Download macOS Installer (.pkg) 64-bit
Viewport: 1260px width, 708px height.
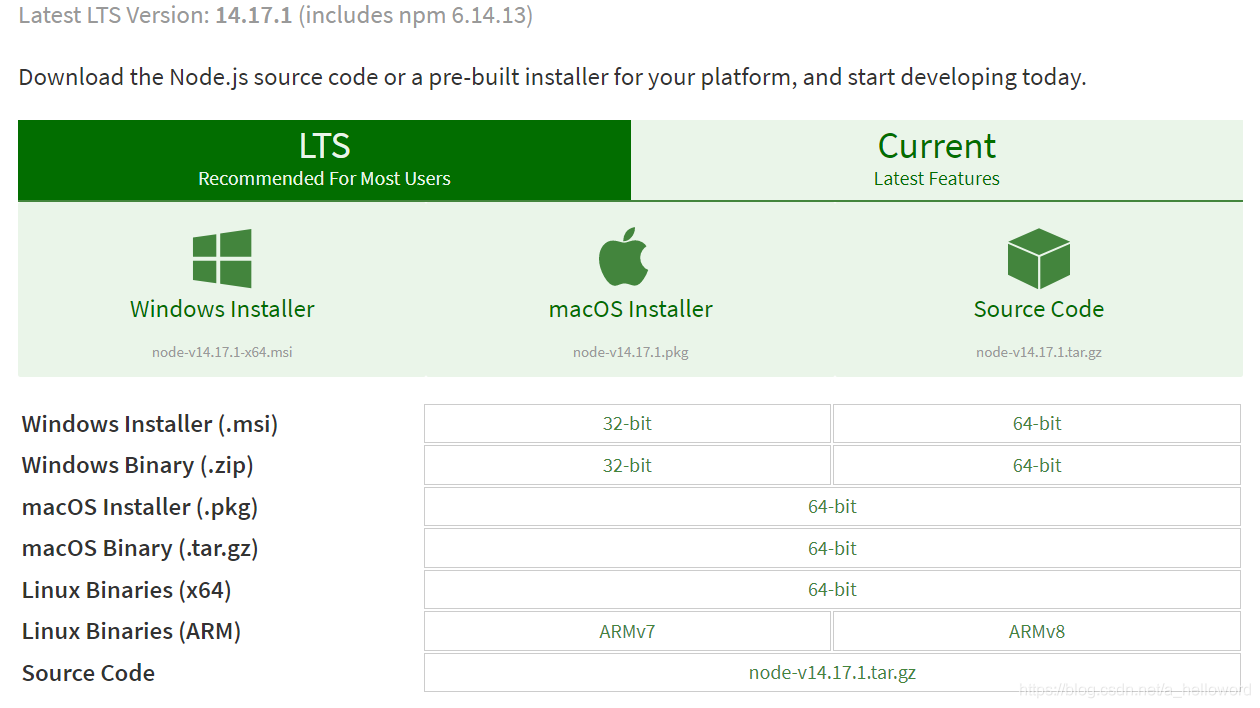tap(832, 507)
